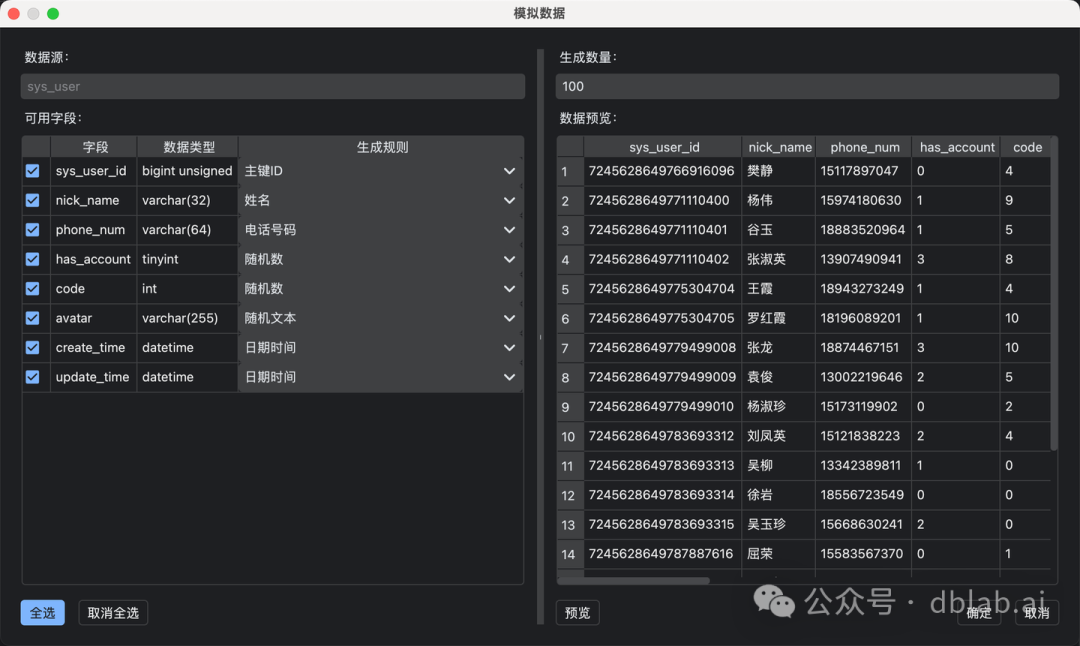Uncheck the sys_user_id field checkbox
Image resolution: width=1080 pixels, height=646 pixels.
pyautogui.click(x=32, y=170)
